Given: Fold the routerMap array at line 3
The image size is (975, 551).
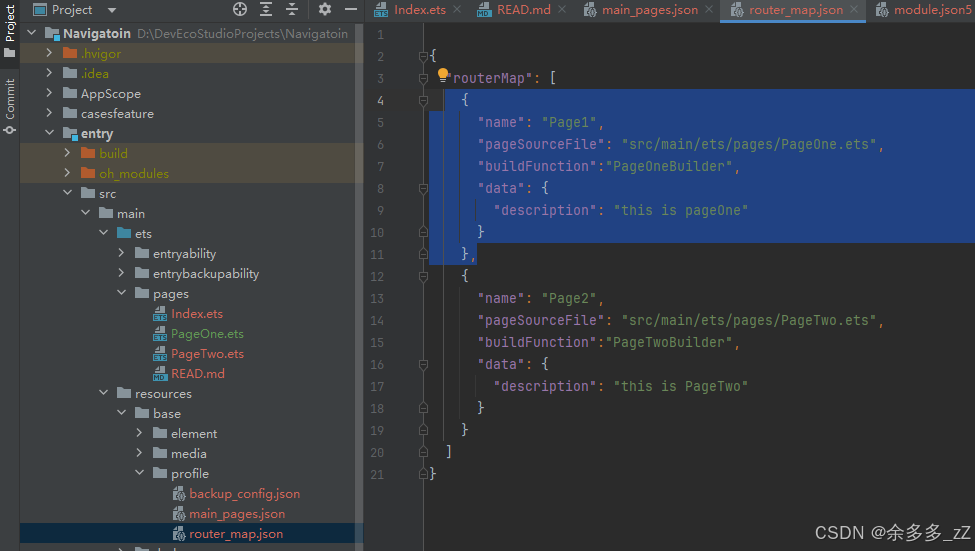Looking at the screenshot, I should 423,78.
